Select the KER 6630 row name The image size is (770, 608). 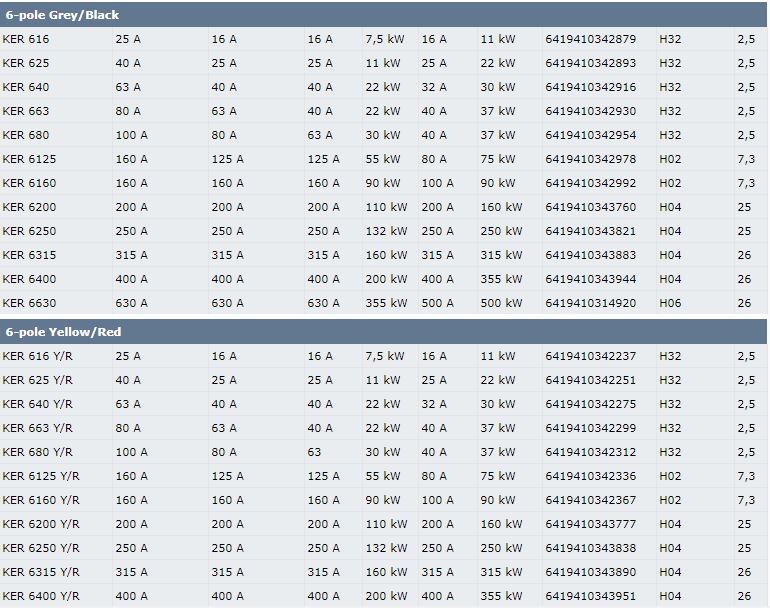click(x=29, y=303)
